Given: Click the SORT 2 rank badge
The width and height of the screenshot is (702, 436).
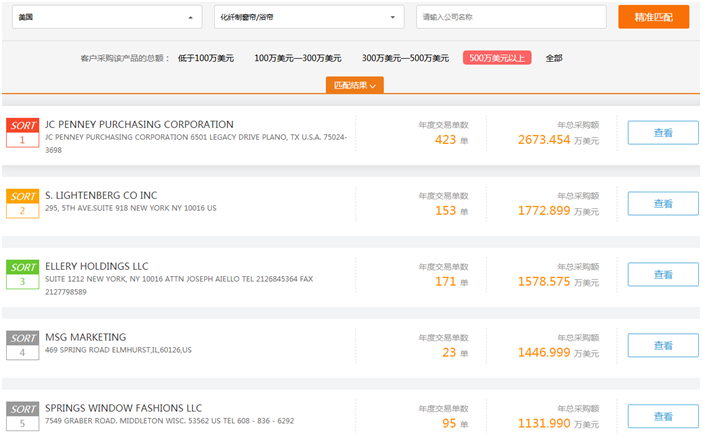Looking at the screenshot, I should pos(22,204).
